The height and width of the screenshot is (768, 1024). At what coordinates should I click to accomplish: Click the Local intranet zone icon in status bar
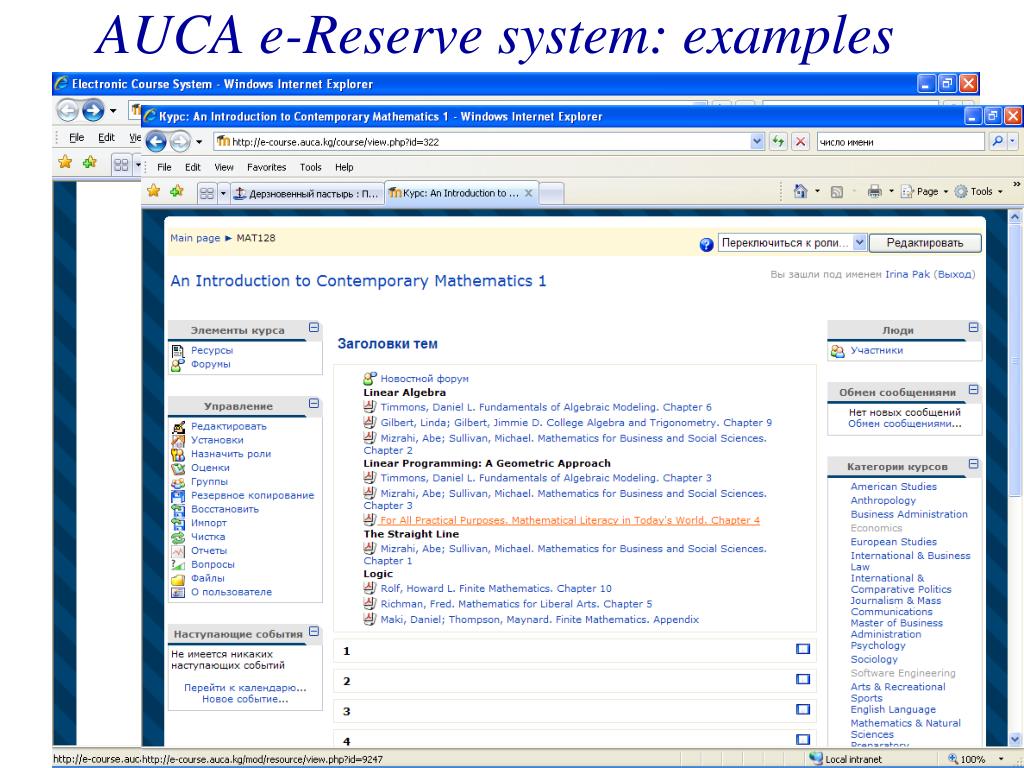(x=816, y=759)
